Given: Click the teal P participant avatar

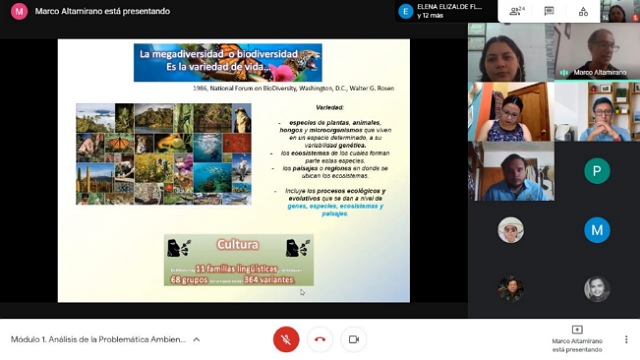Looking at the screenshot, I should point(597,171).
